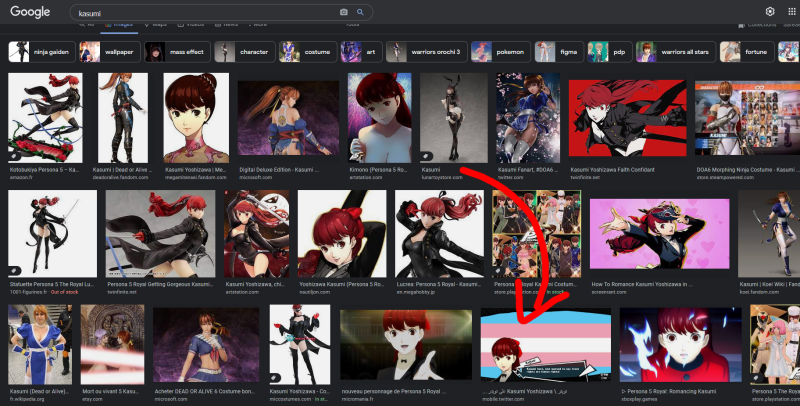Open Persona 5 Royal Getting Gorgeous thumbnail

point(160,234)
